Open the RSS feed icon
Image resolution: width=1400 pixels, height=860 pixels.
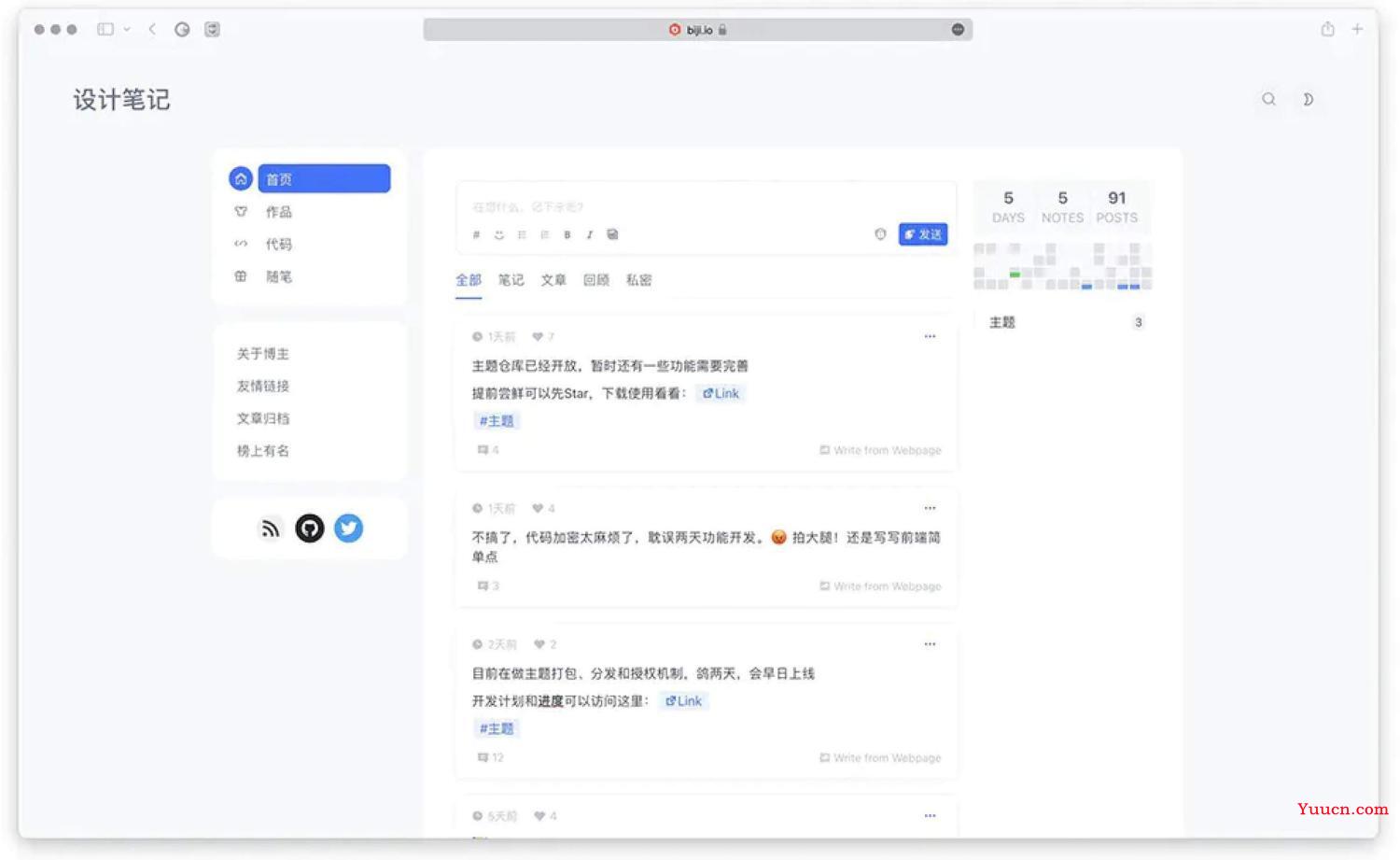(270, 529)
